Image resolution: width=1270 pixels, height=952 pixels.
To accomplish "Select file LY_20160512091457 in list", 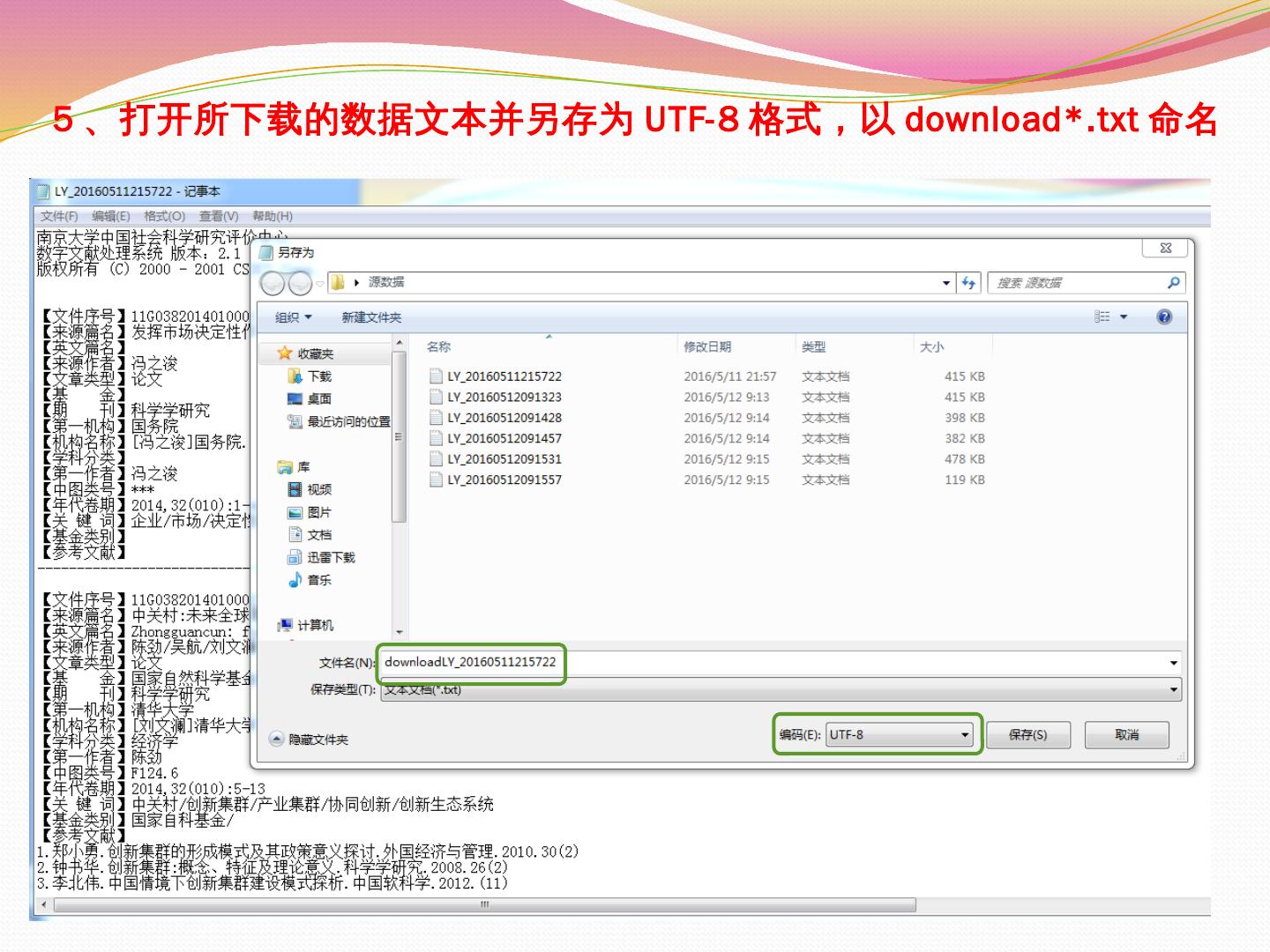I will click(496, 438).
